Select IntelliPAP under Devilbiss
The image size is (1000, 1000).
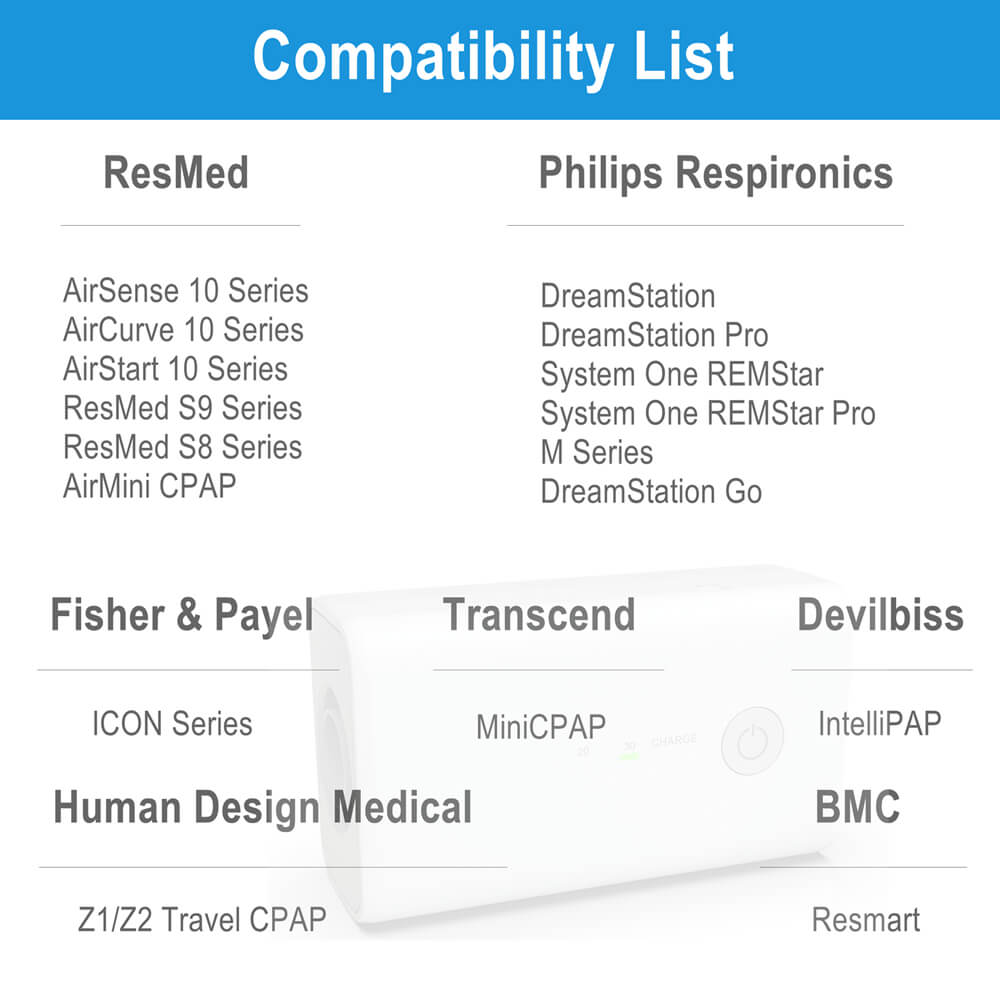click(879, 724)
